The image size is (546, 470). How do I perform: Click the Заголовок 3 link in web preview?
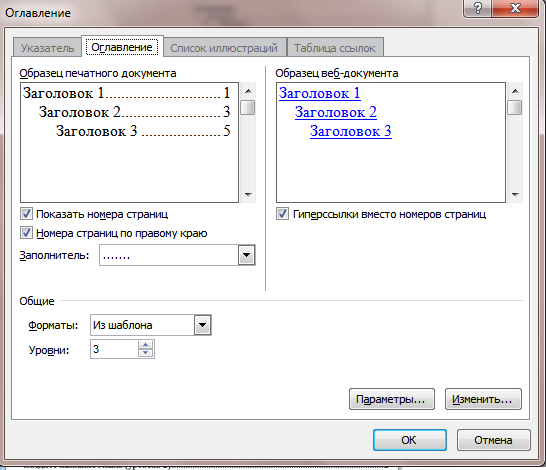pyautogui.click(x=351, y=131)
